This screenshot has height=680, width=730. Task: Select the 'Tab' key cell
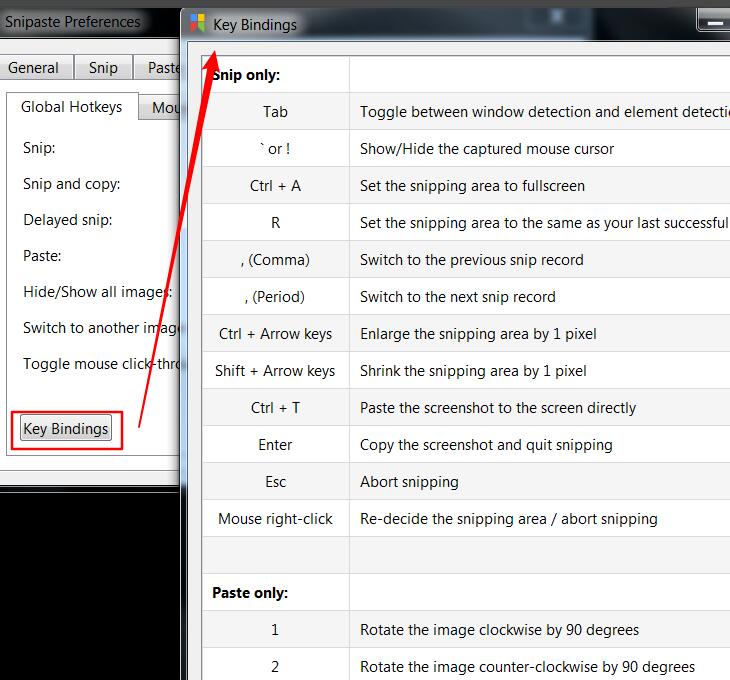[276, 112]
